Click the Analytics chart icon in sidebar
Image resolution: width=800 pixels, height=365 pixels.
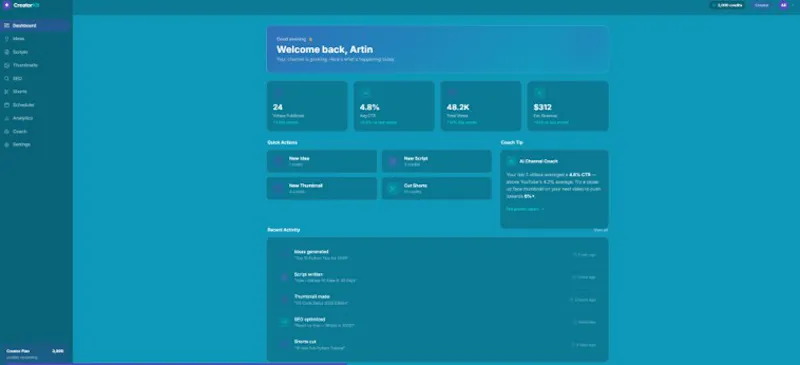pyautogui.click(x=7, y=118)
